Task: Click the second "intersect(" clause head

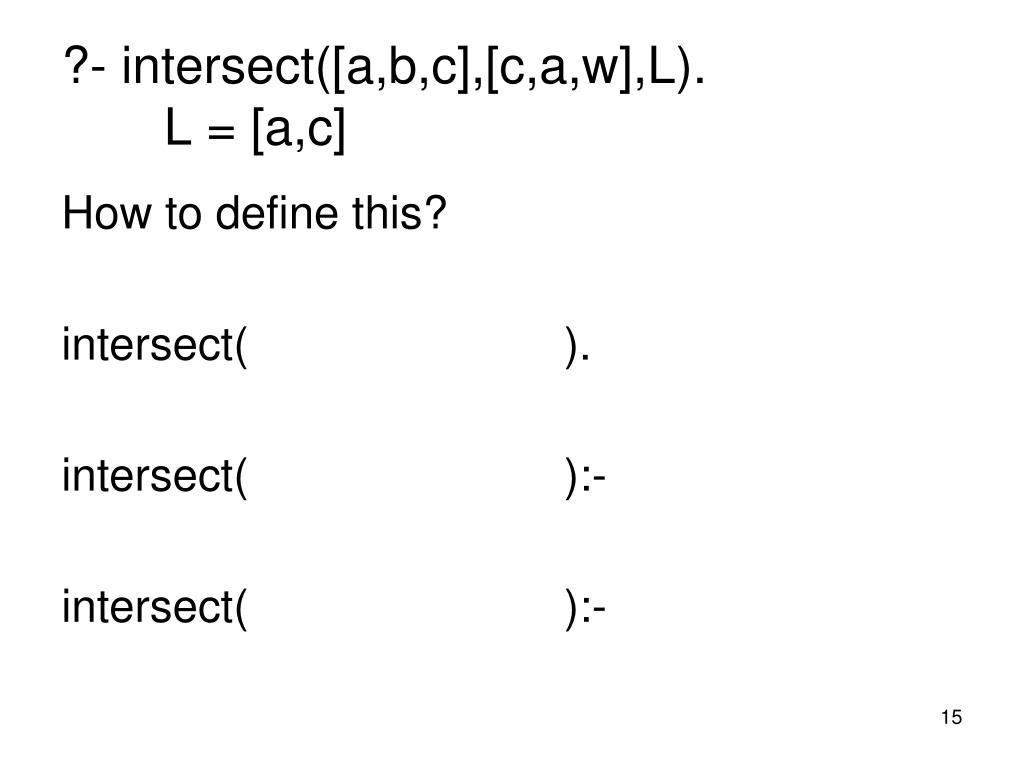Action: (x=155, y=477)
